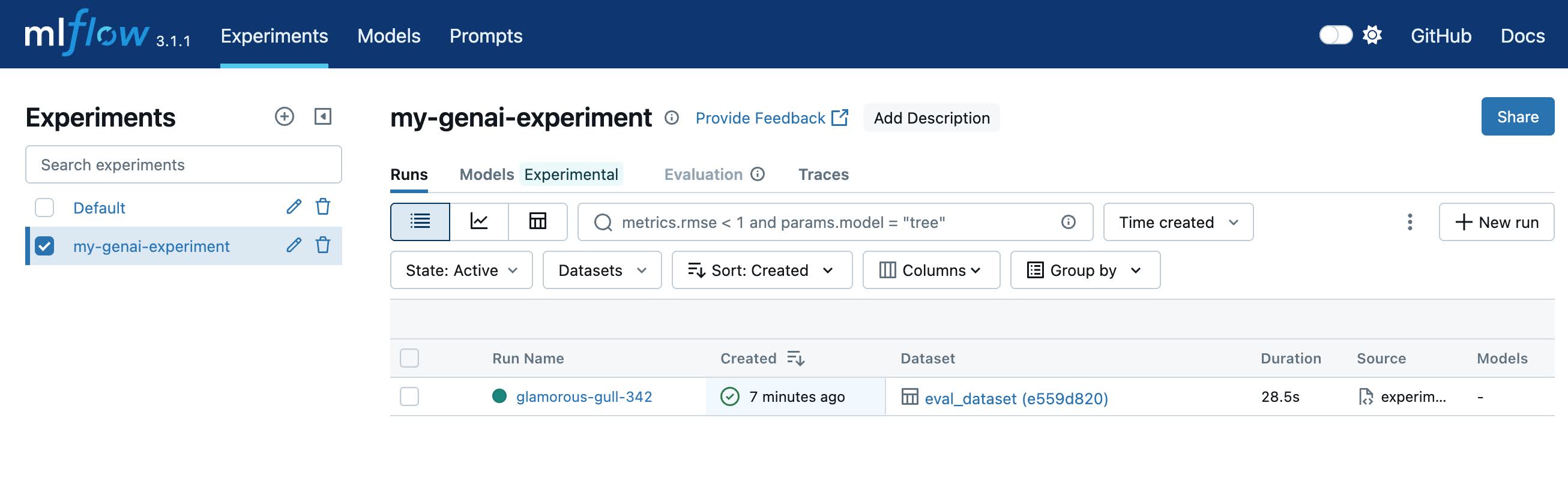Image resolution: width=1568 pixels, height=493 pixels.
Task: Check the Default experiment checkbox
Action: (x=44, y=208)
